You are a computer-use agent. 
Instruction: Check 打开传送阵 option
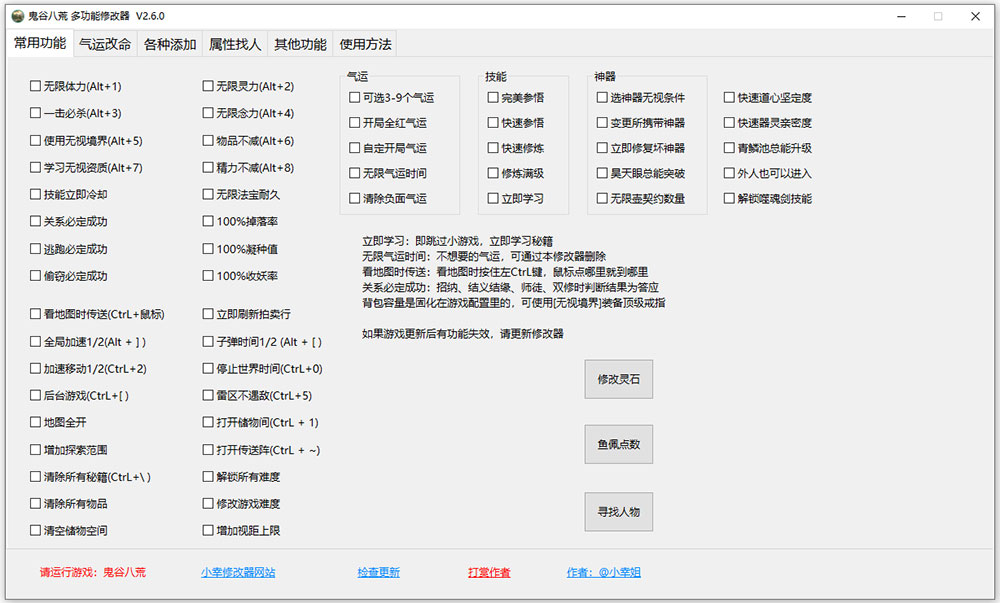pos(261,450)
